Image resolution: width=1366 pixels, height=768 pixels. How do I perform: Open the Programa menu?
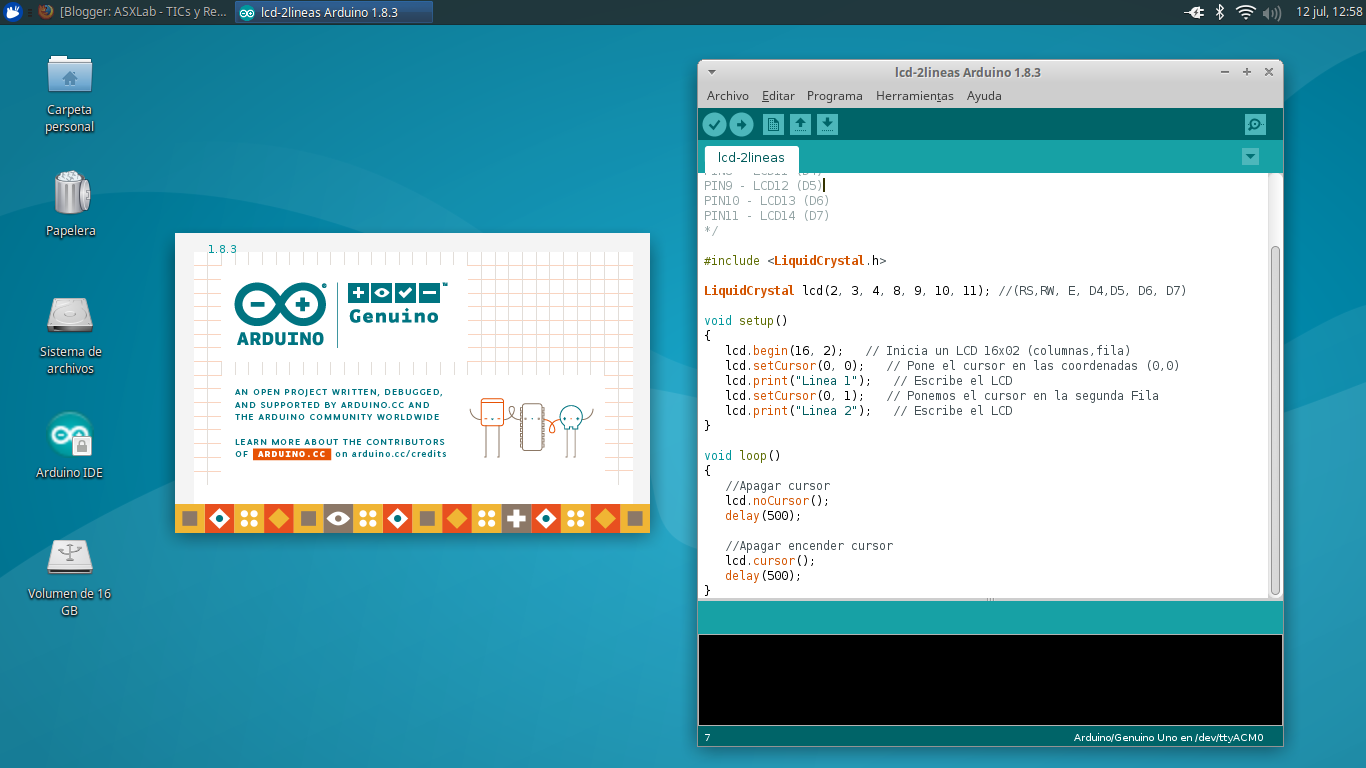tap(835, 95)
